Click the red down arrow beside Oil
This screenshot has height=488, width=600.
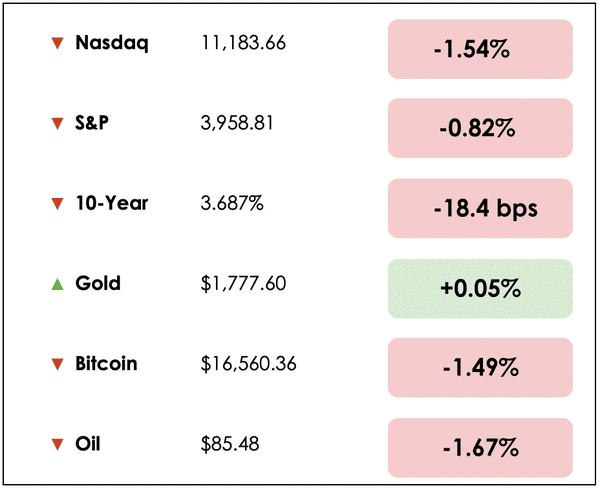[57, 445]
